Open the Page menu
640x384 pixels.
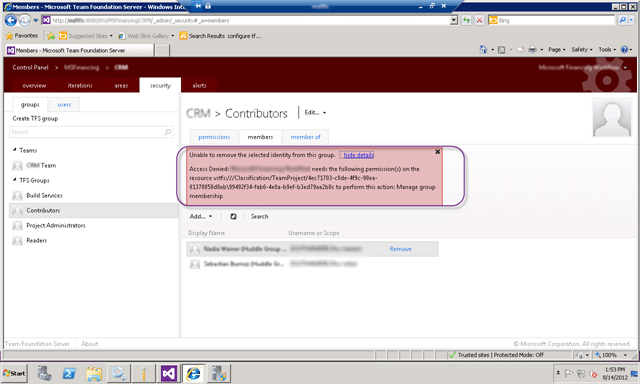pyautogui.click(x=557, y=49)
